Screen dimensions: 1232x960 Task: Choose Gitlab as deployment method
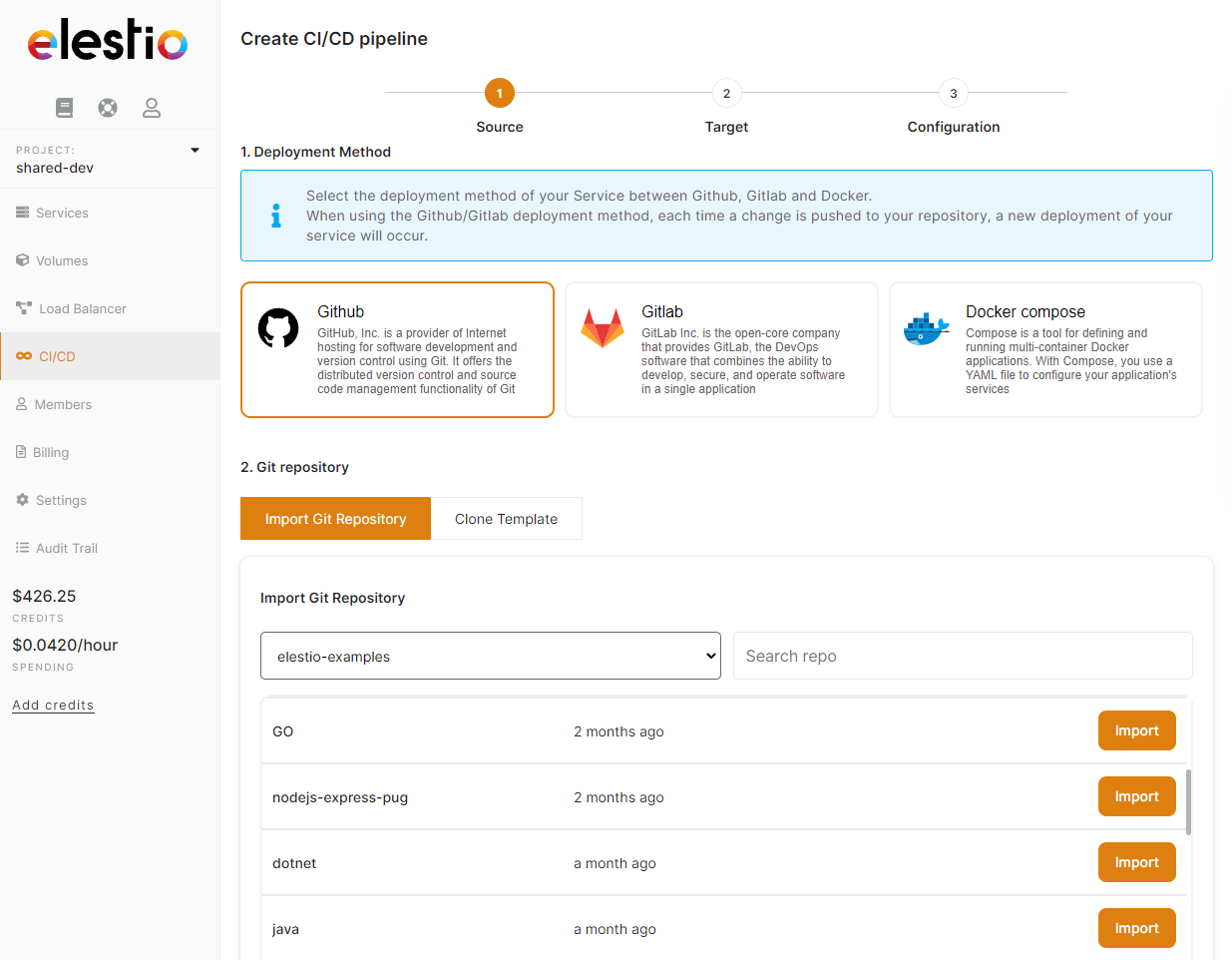tap(721, 349)
